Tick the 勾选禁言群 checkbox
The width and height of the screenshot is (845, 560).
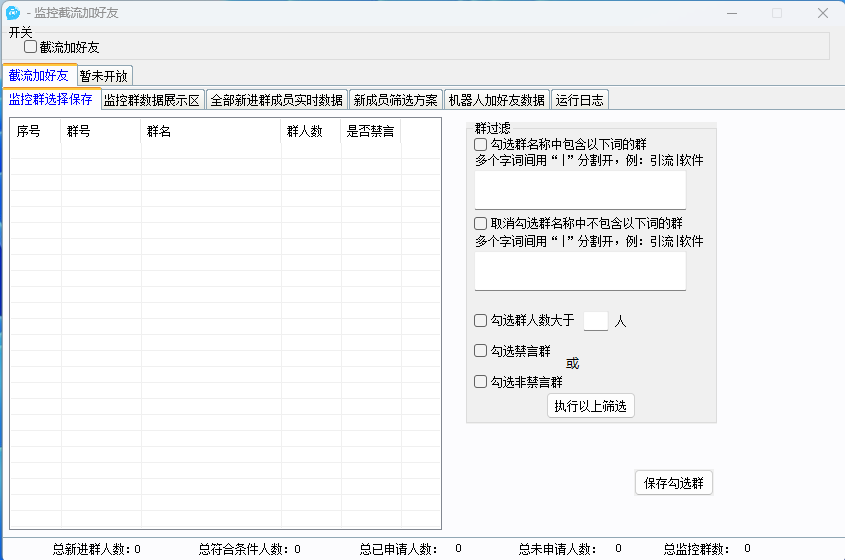(481, 352)
